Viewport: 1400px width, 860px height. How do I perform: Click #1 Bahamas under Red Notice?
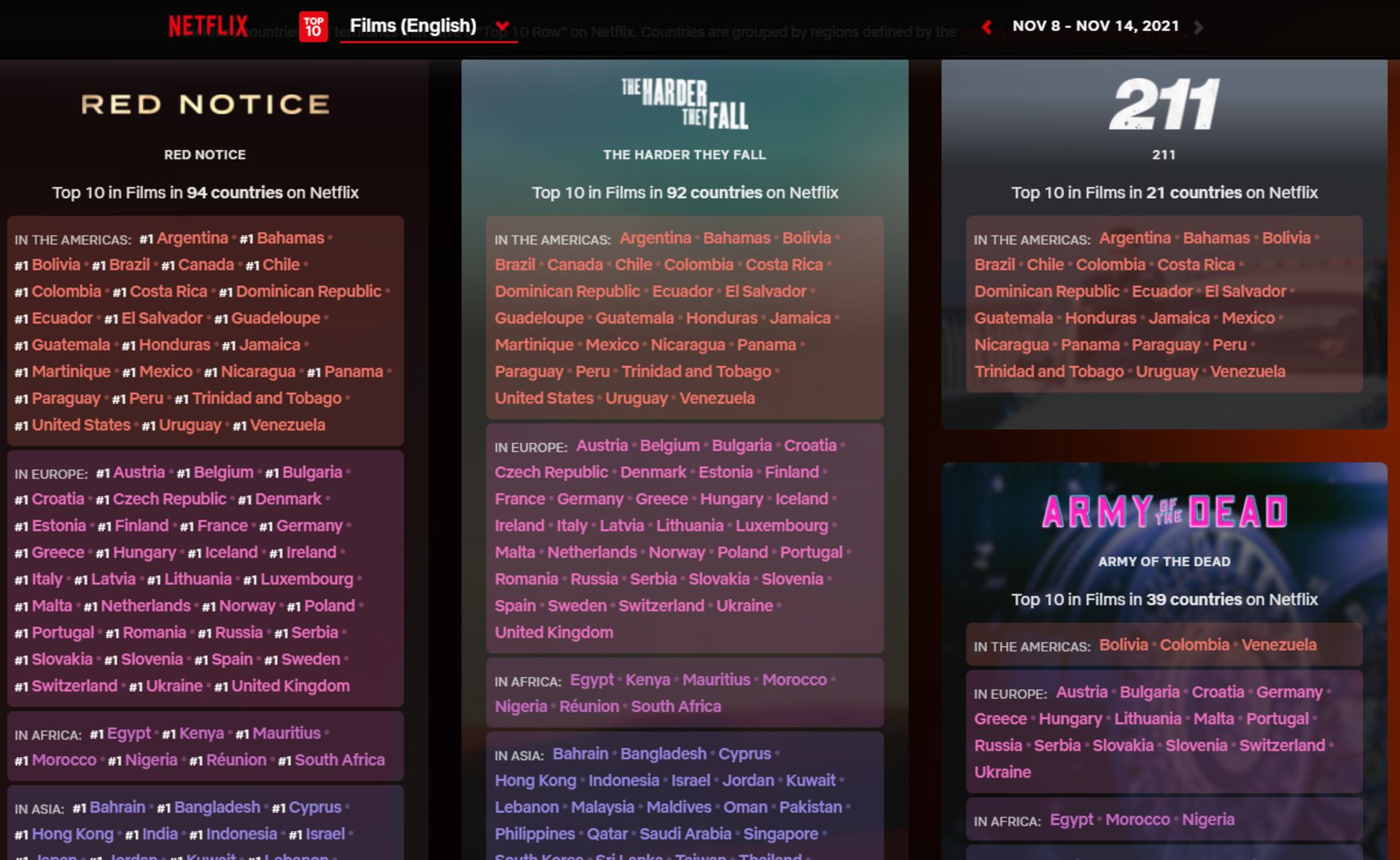click(282, 238)
